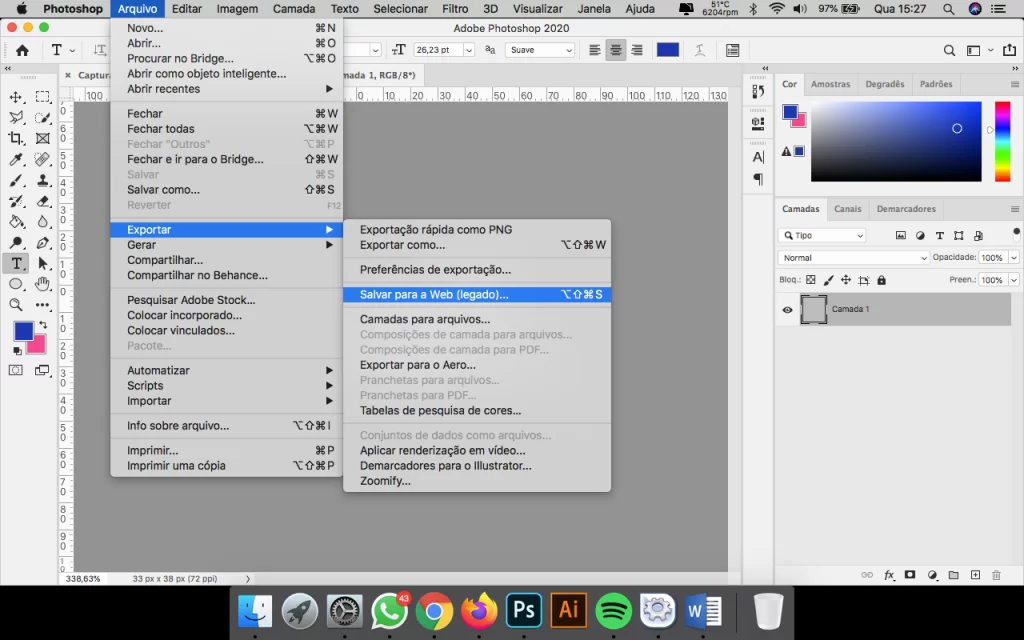The height and width of the screenshot is (640, 1024).
Task: Select the Move tool
Action: (x=16, y=97)
